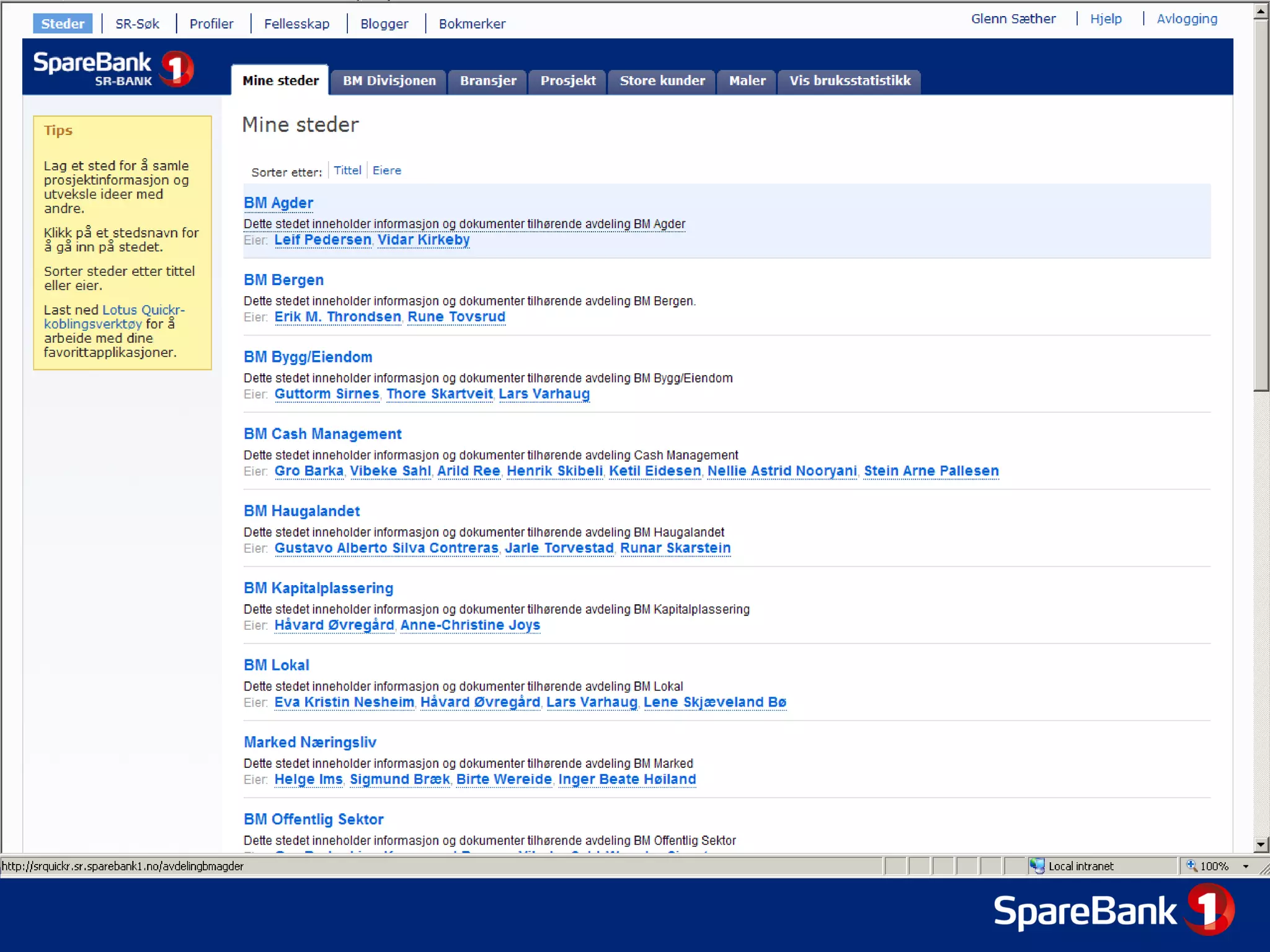Switch to the BM Divisjonen tab
This screenshot has height=952, width=1270.
389,81
